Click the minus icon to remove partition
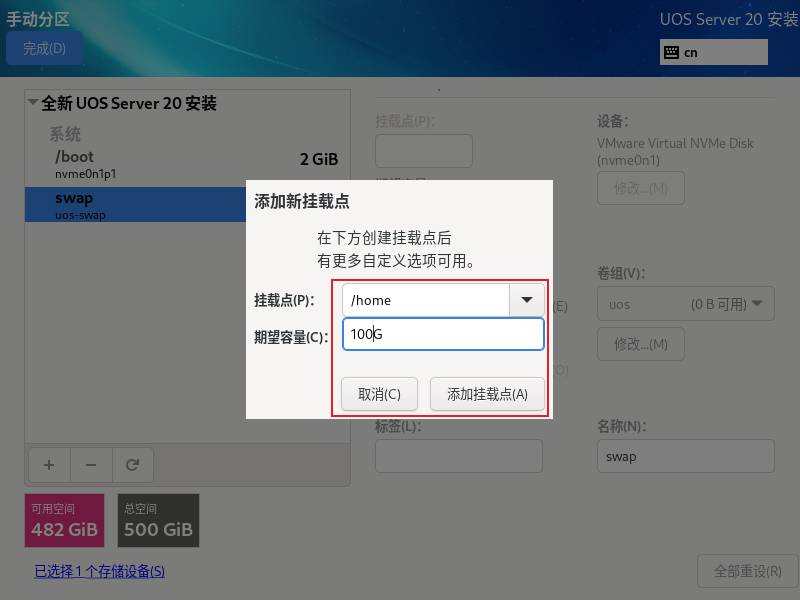This screenshot has width=800, height=600. [x=91, y=465]
